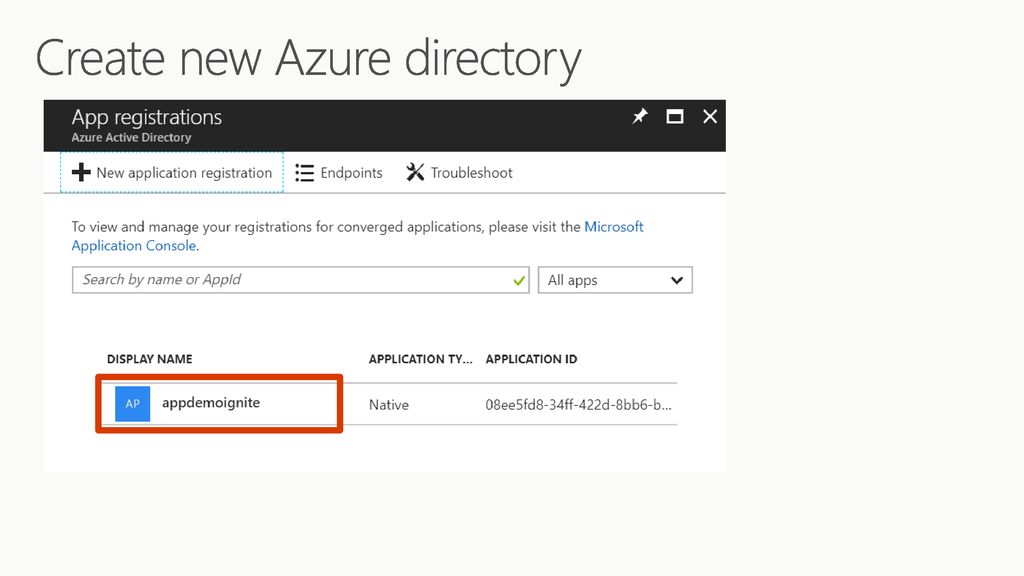Expand the All apps filter dropdown
The image size is (1024, 576).
pyautogui.click(x=615, y=280)
